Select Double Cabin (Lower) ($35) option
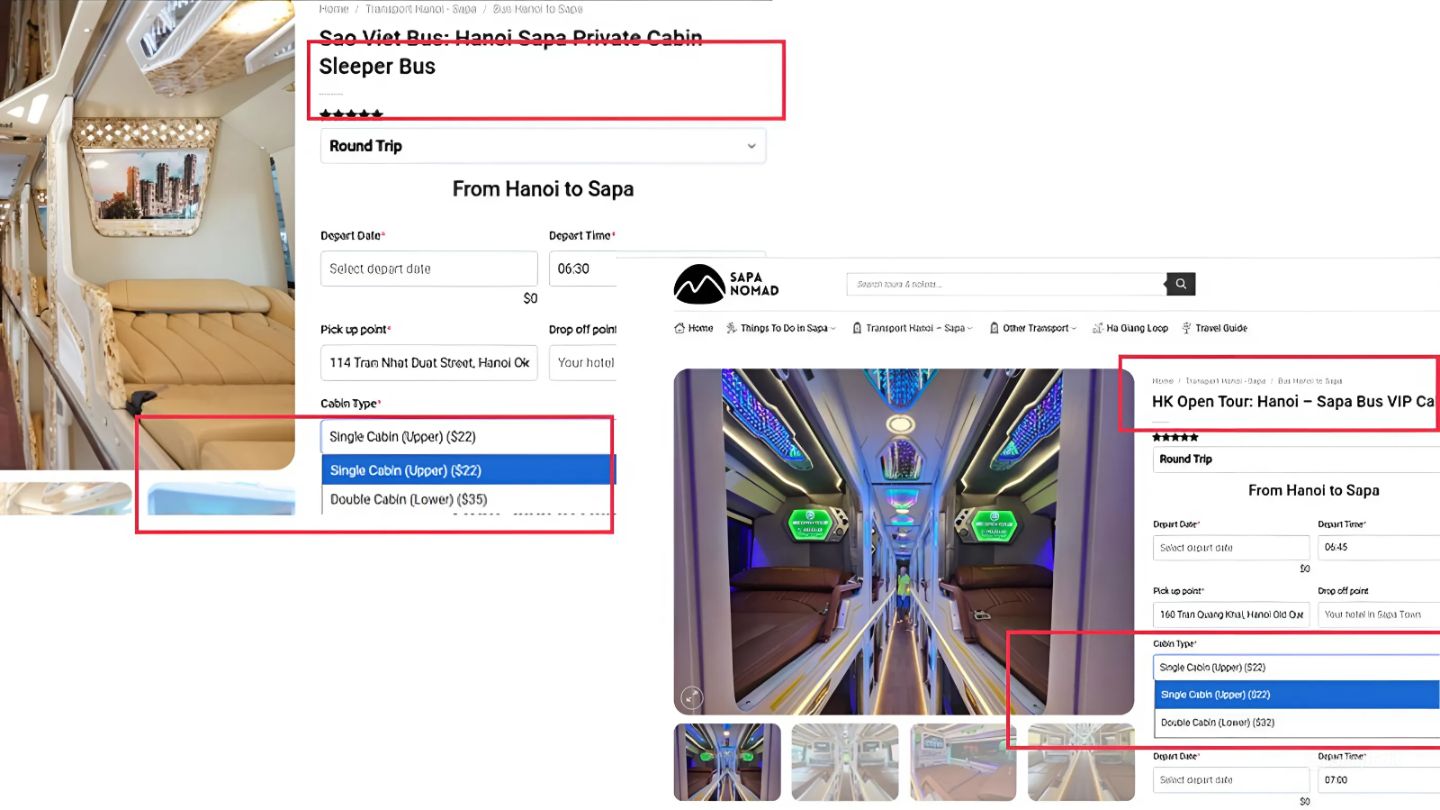Viewport: 1440px width, 810px height. pyautogui.click(x=408, y=499)
